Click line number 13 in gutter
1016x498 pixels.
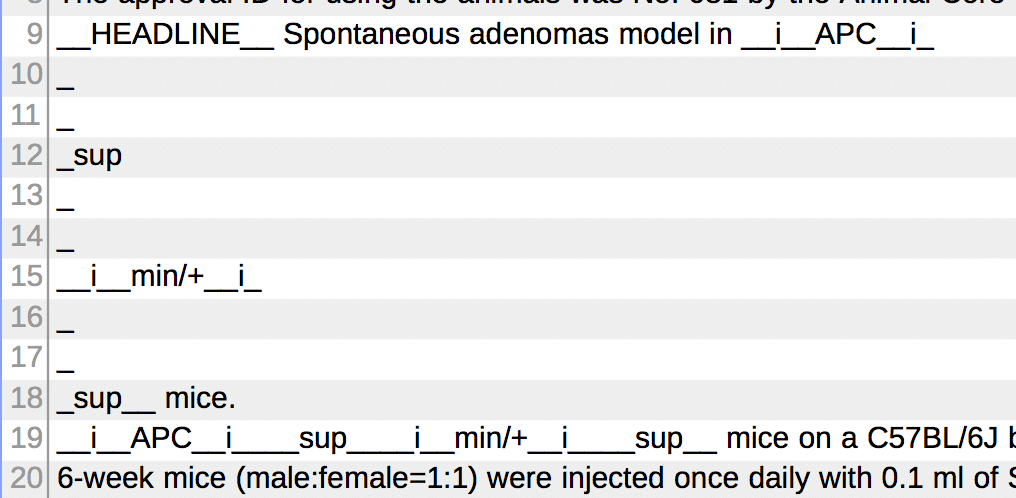[27, 196]
